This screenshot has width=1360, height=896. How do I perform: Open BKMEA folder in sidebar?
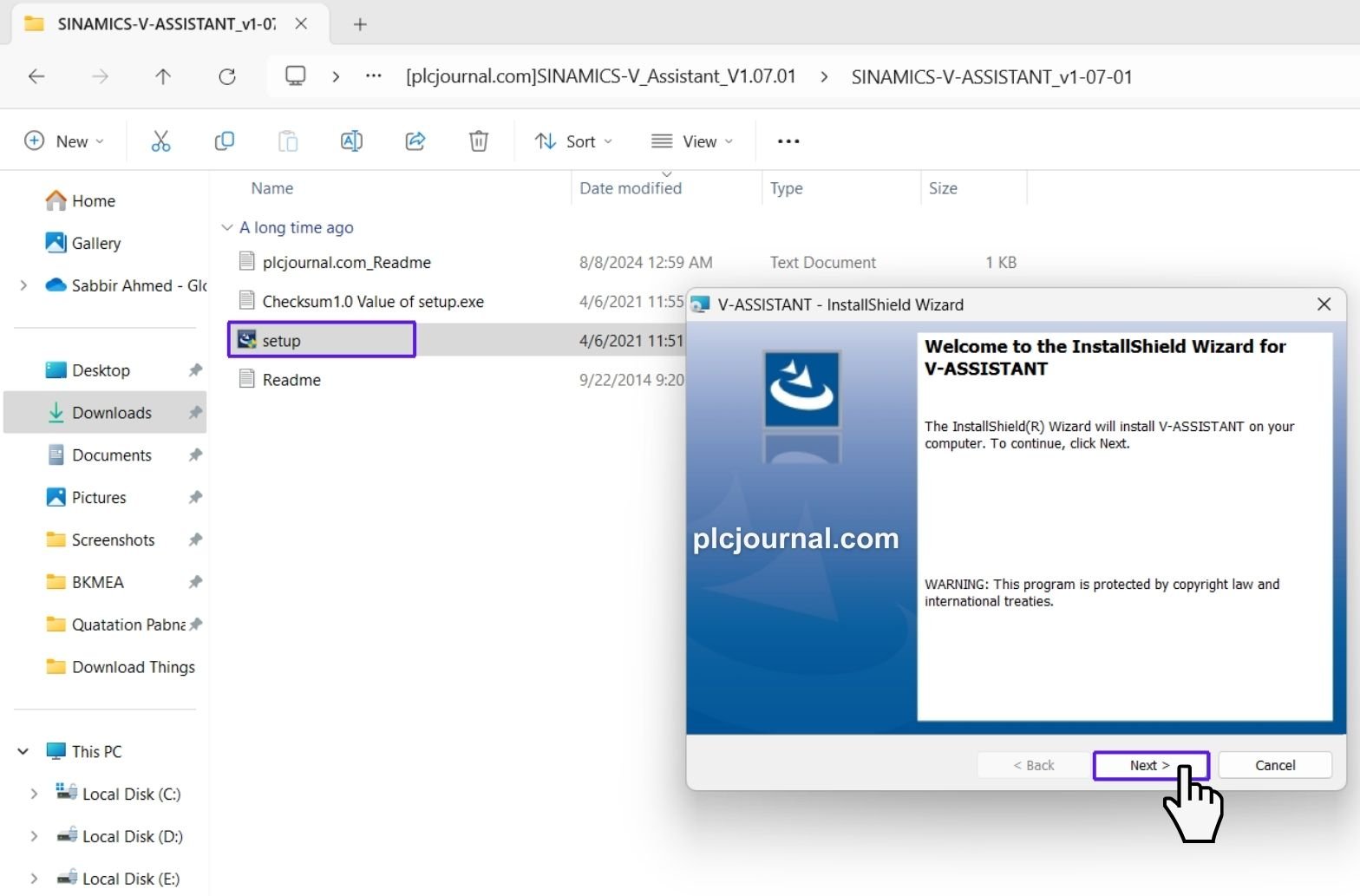97,582
